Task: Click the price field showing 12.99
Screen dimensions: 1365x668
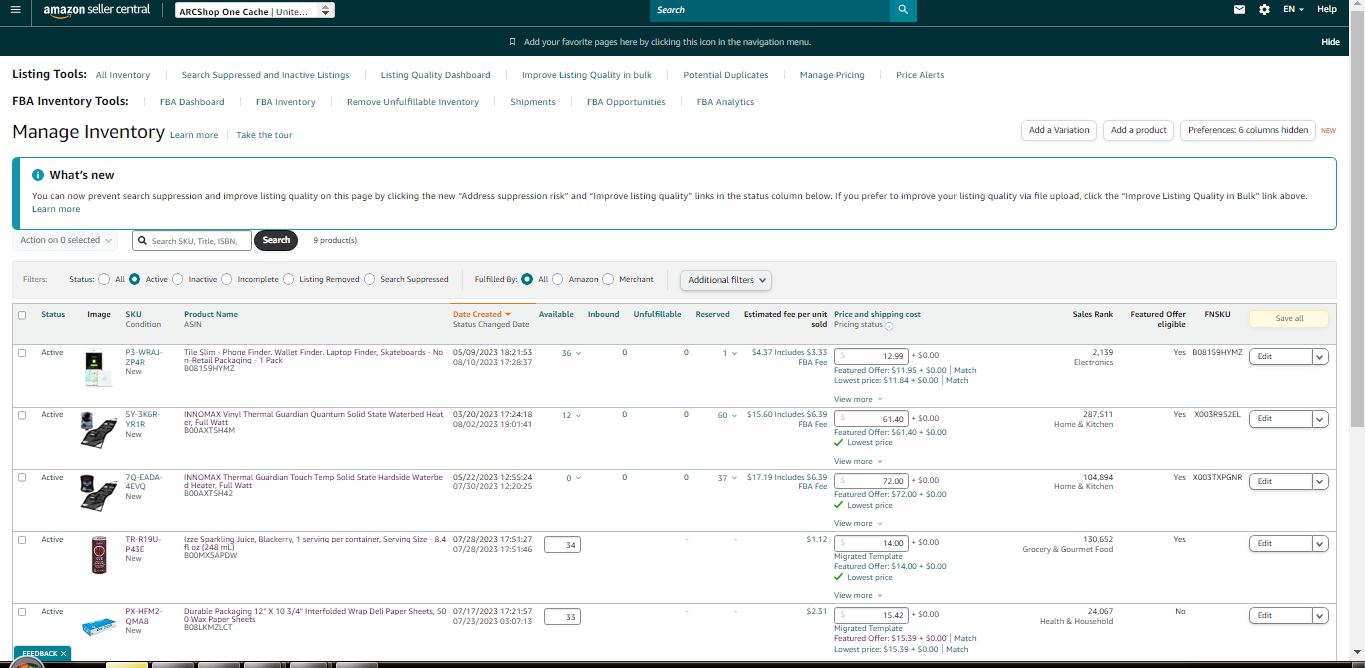Action: pyautogui.click(x=872, y=356)
